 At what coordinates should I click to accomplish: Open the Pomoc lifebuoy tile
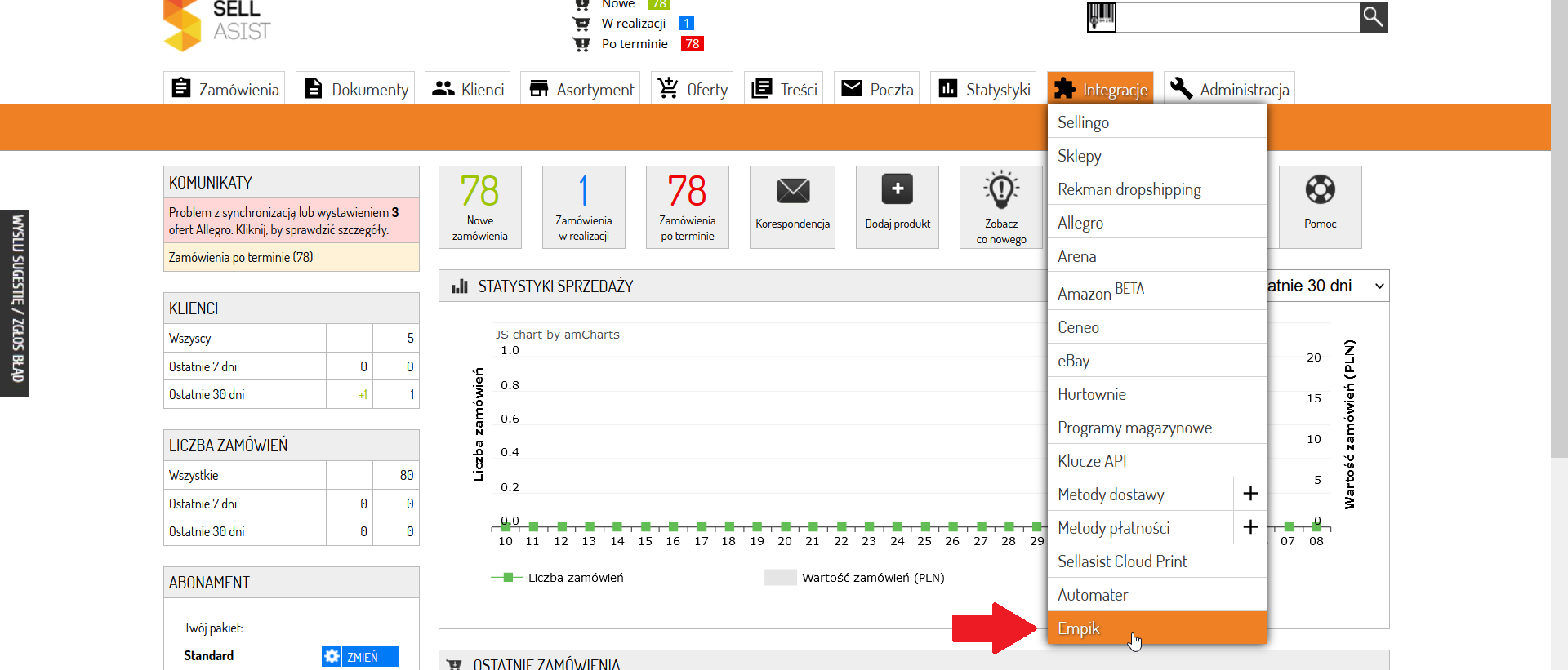(x=1321, y=207)
